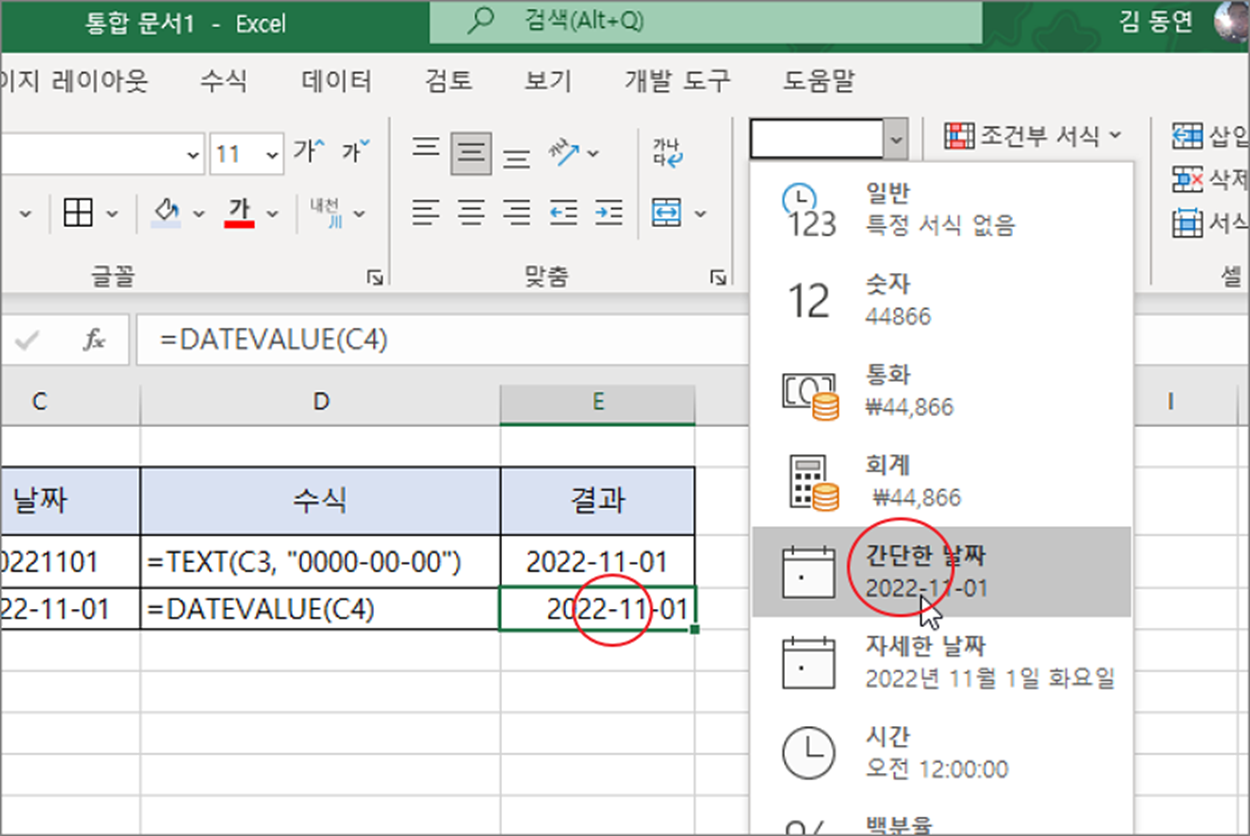Screen dimensions: 1250x836
Task: Decrease font size with the 가v icon
Action: [356, 153]
